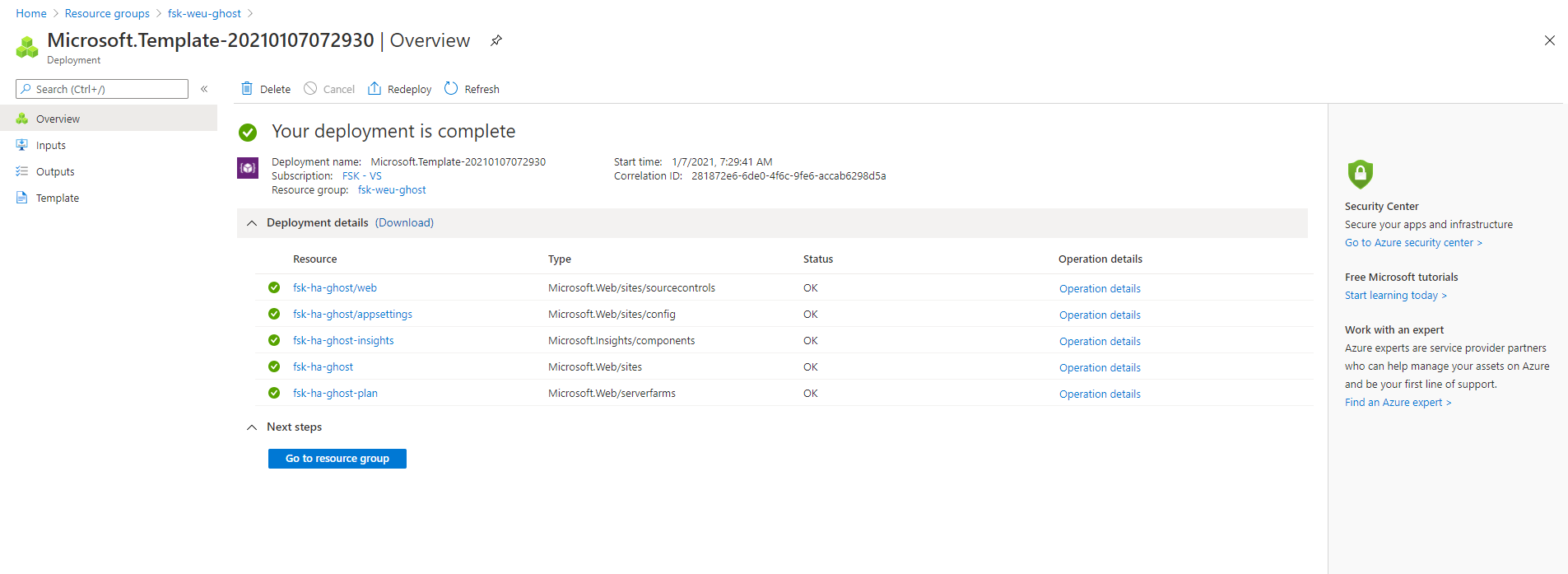Focus the Search (Ctrl+/) input field
The height and width of the screenshot is (574, 1568).
(x=102, y=89)
